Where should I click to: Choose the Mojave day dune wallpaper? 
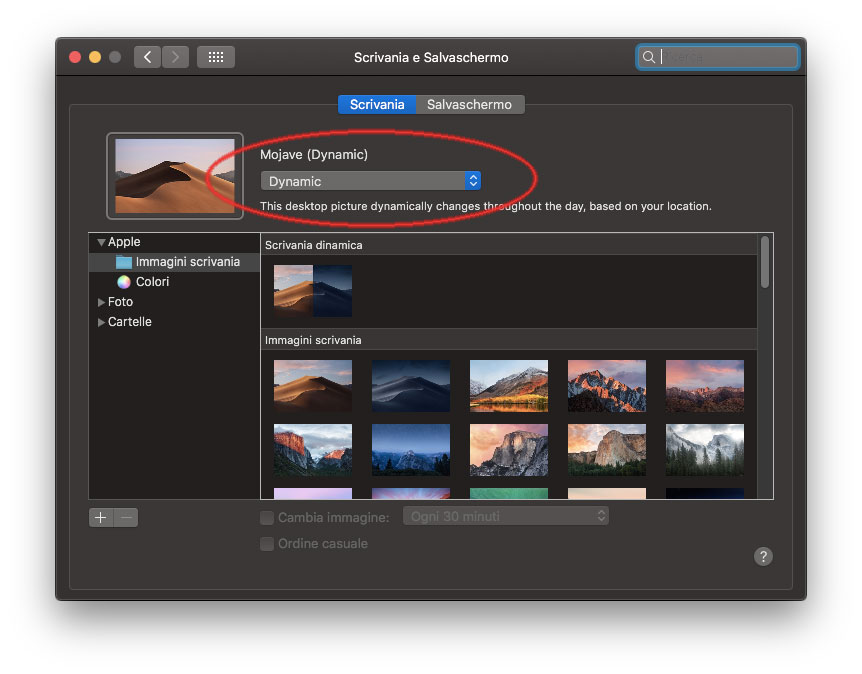click(x=313, y=386)
